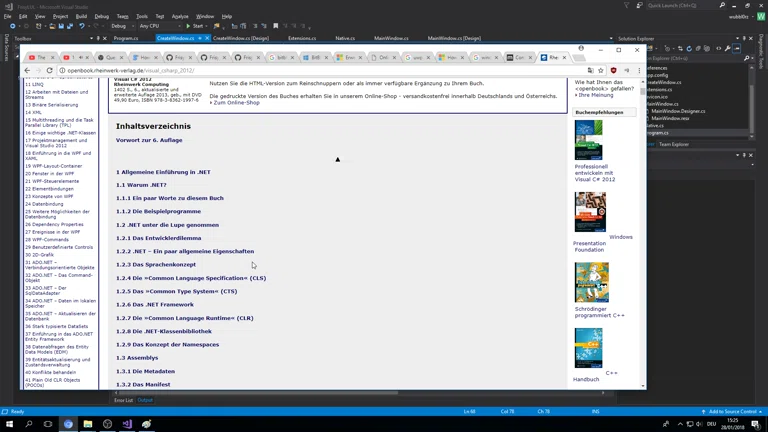Click Solution Explorer properties wrench icon
Viewport: 768px width, 432px height.
tap(728, 48)
